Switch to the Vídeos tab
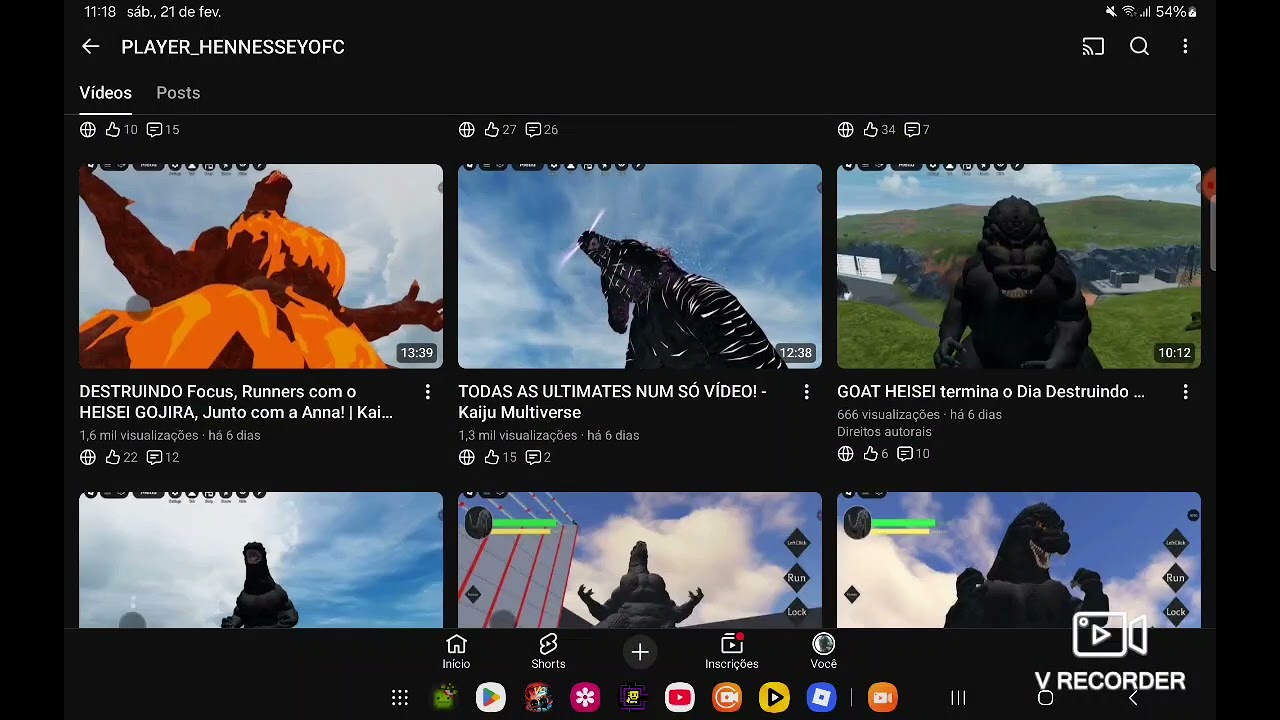 (106, 93)
